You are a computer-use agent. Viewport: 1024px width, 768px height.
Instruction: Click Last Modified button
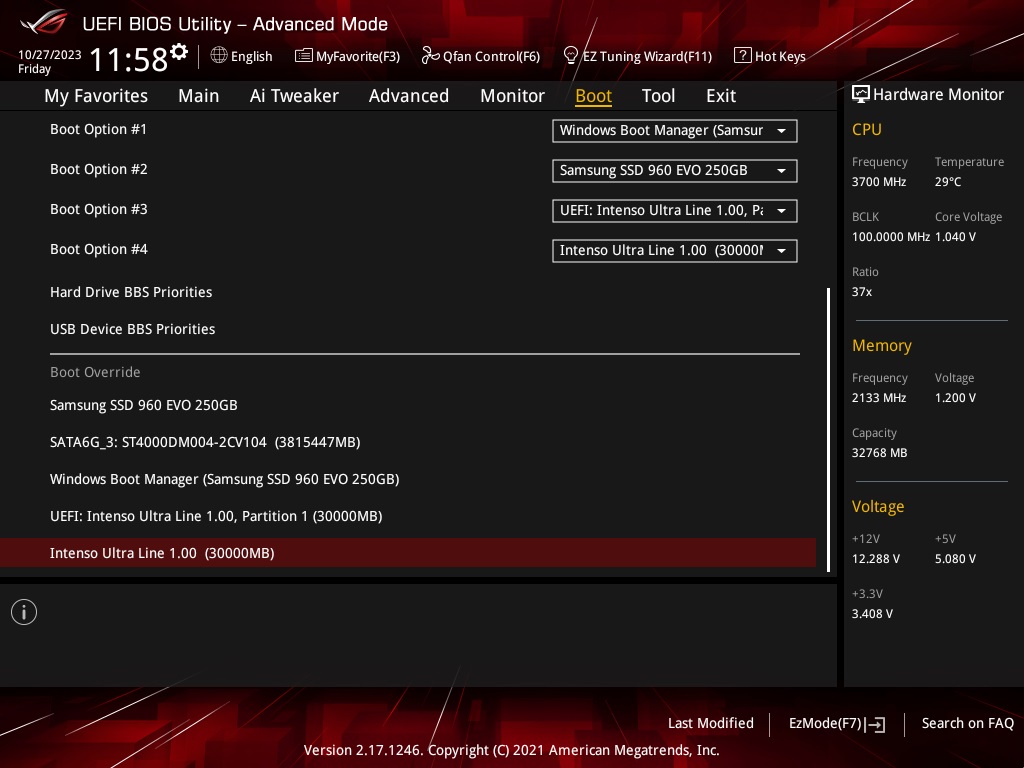(x=711, y=723)
